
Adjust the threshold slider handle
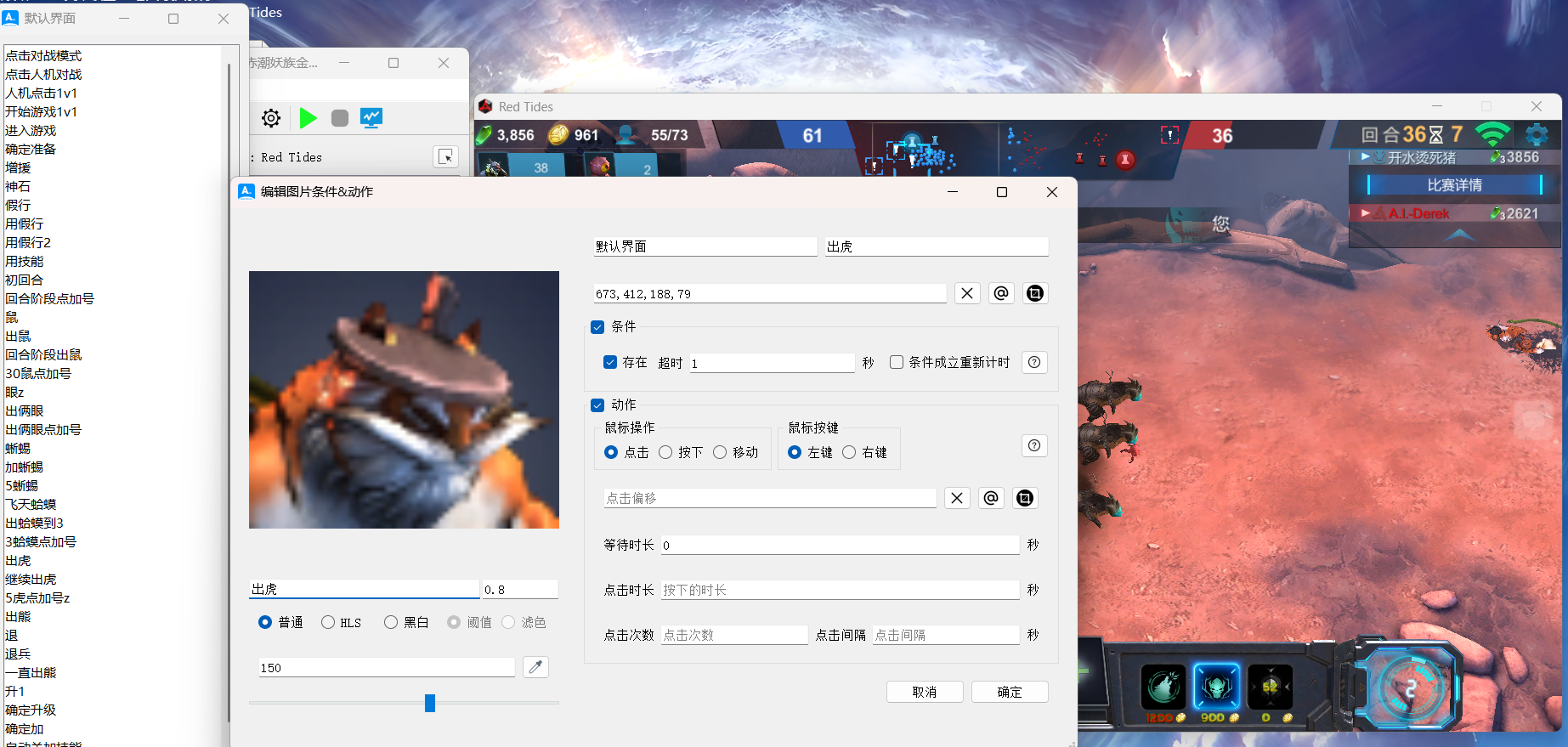pos(430,703)
